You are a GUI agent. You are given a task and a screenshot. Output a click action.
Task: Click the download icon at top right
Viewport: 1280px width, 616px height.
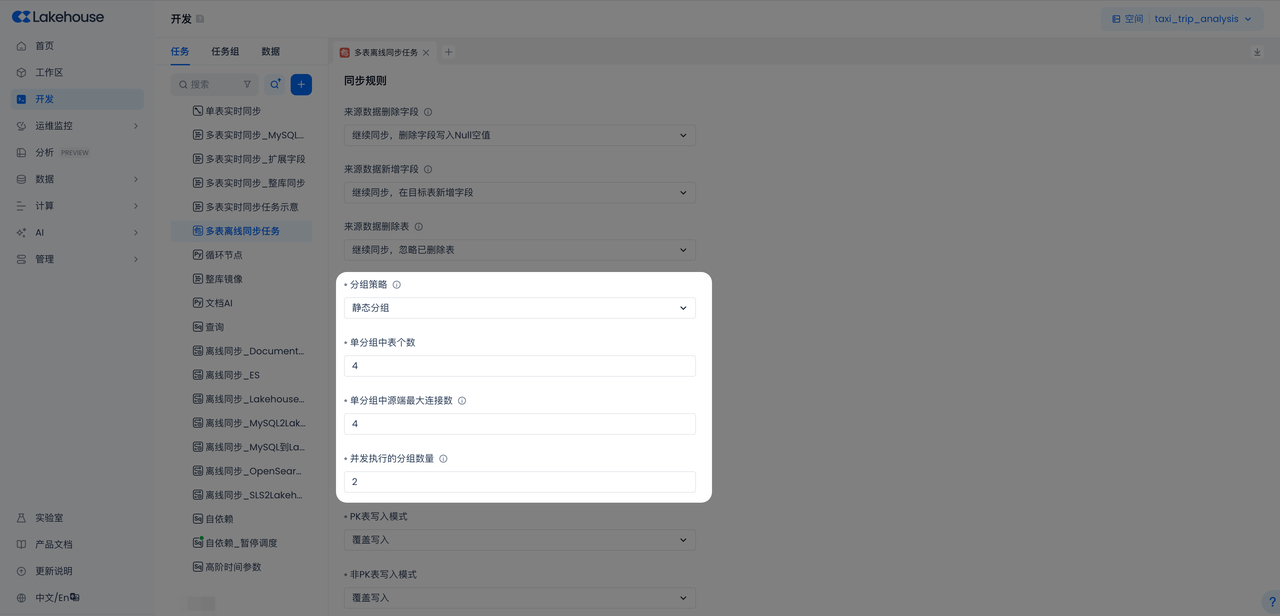tap(1257, 53)
